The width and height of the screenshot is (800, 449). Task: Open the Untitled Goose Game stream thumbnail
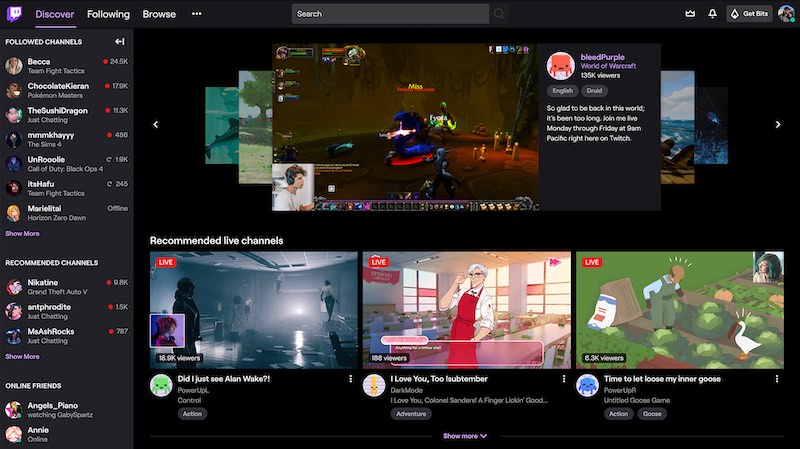tap(680, 310)
